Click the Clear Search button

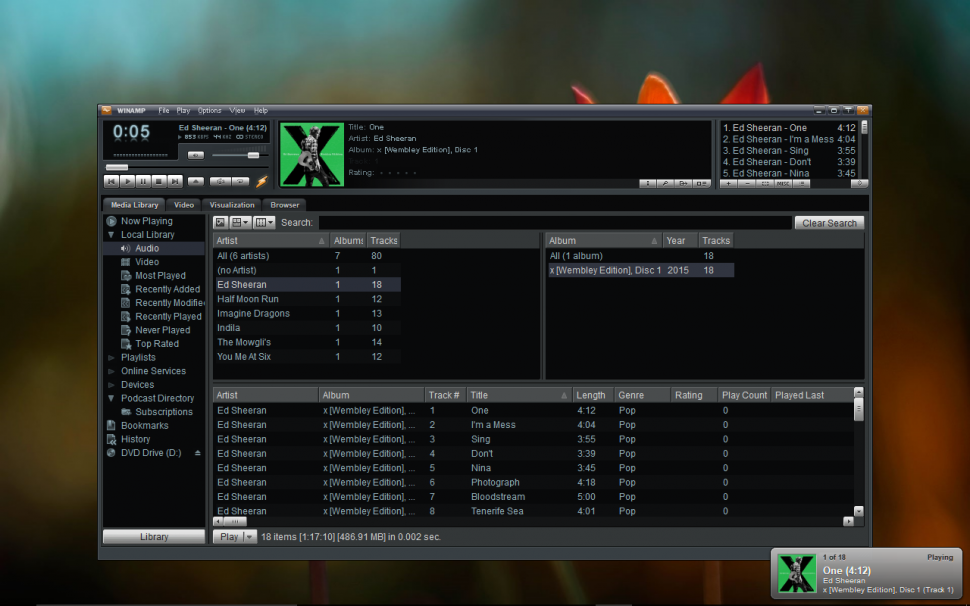pos(829,223)
